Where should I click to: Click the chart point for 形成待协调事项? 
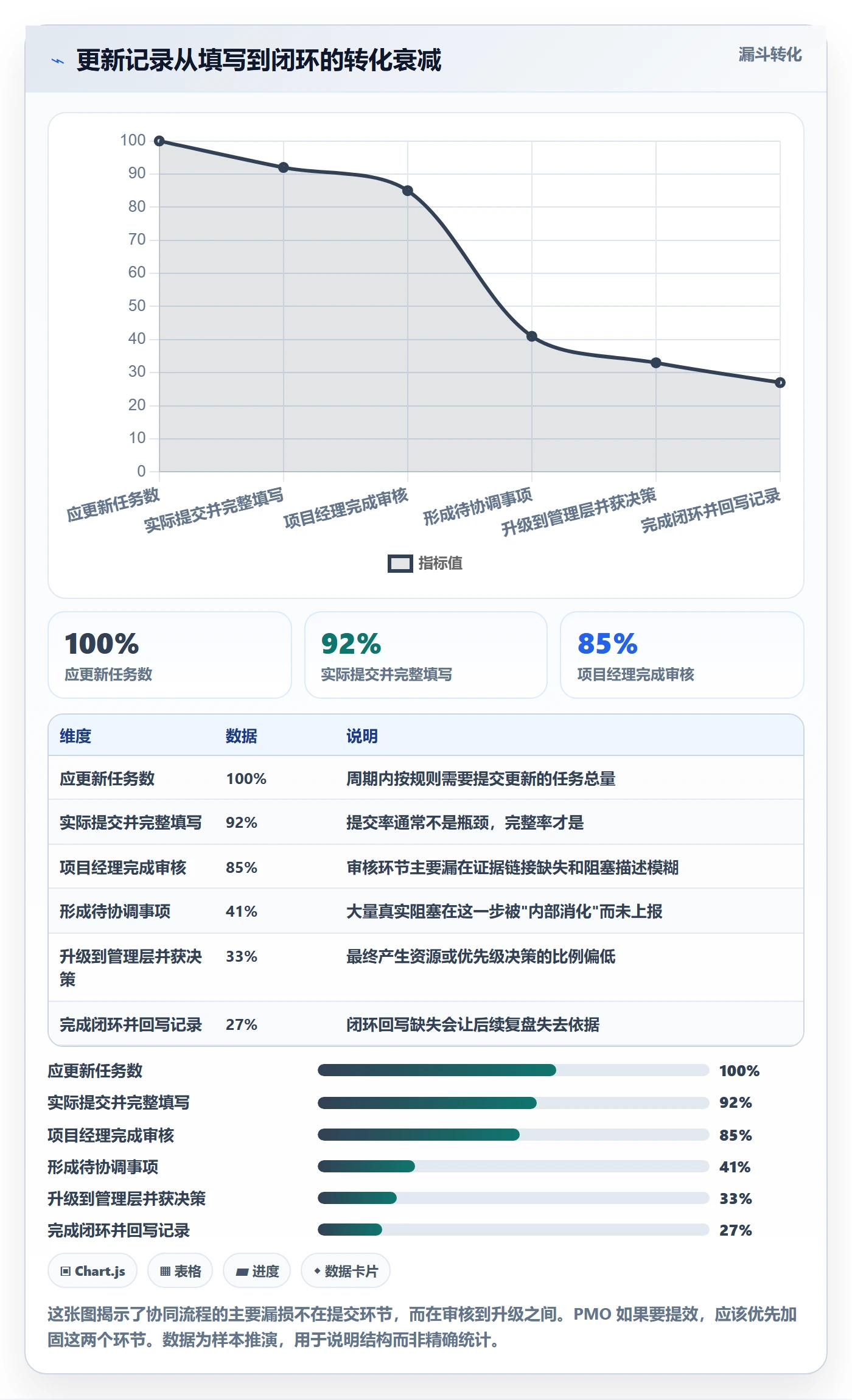tap(532, 336)
